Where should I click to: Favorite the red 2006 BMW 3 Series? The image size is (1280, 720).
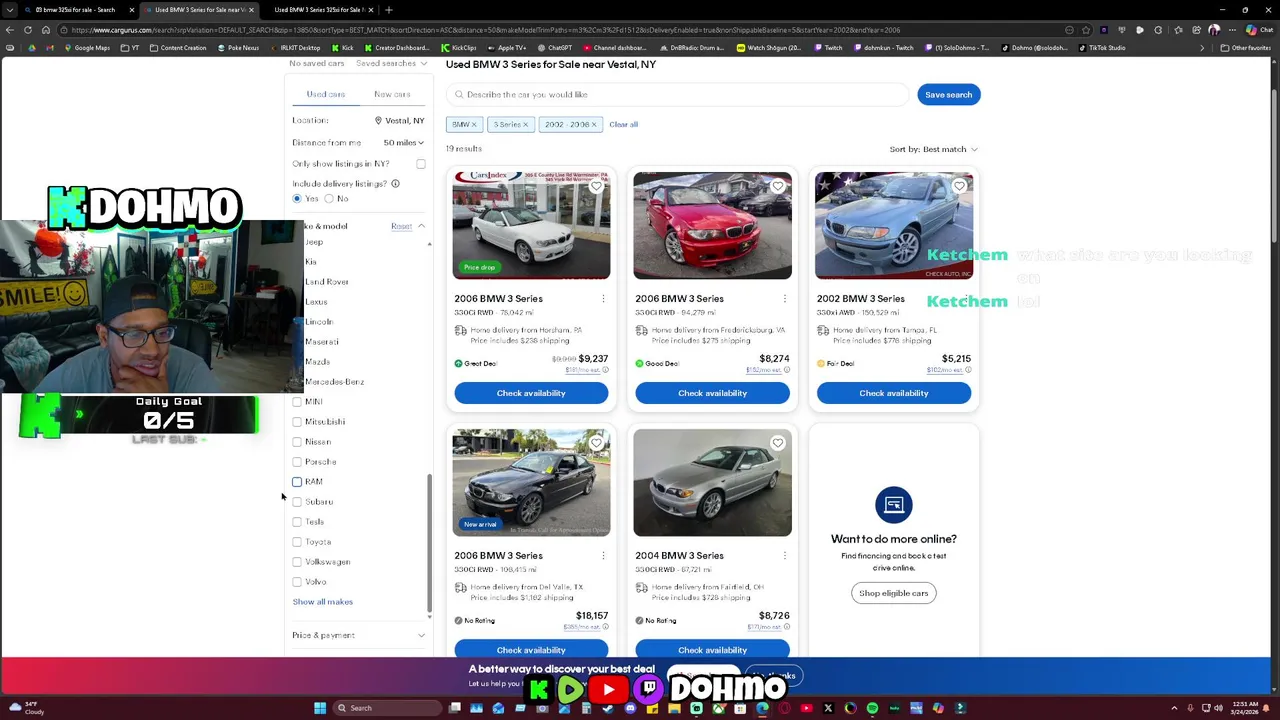[777, 186]
